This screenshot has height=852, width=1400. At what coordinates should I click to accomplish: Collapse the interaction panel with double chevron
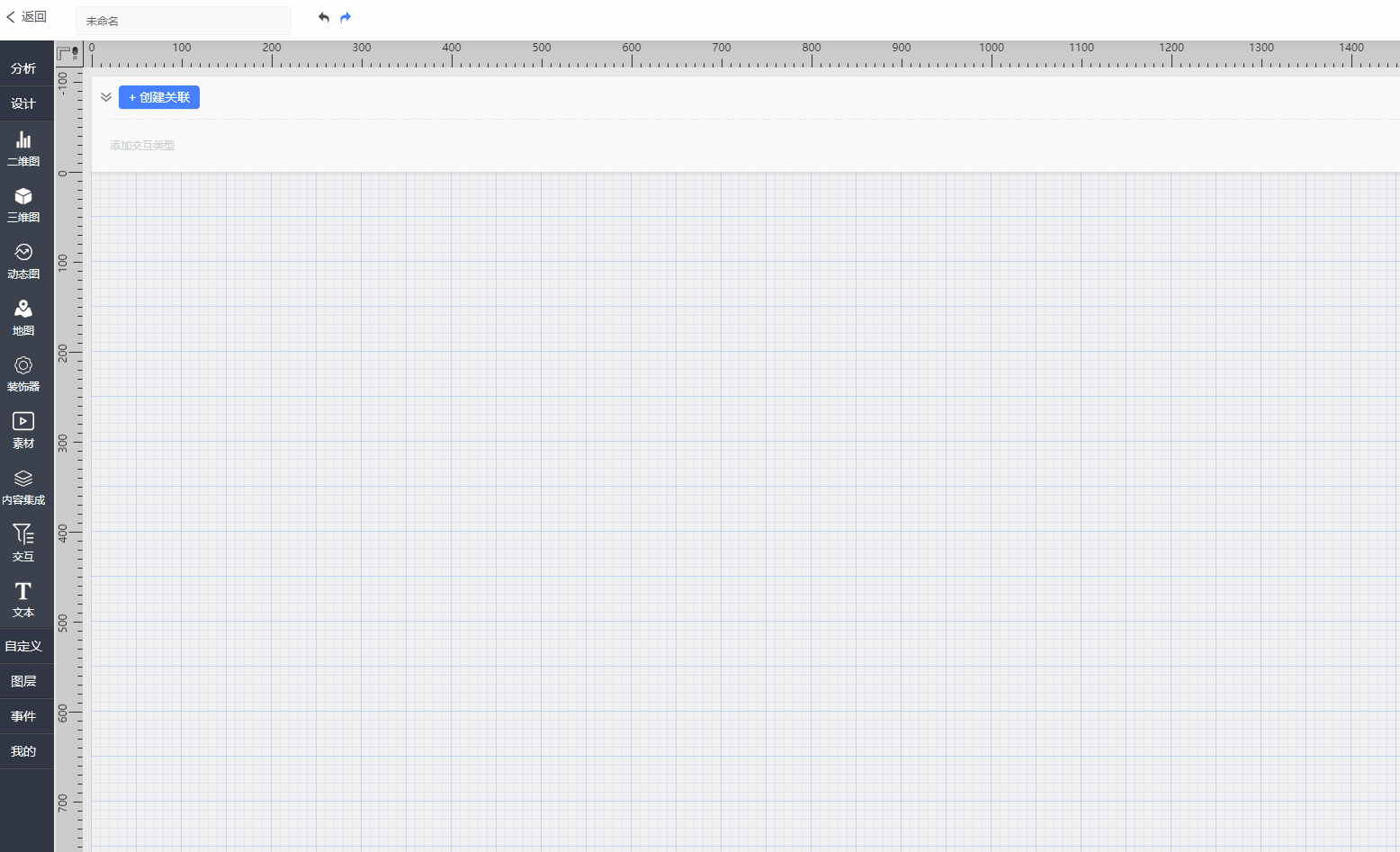tap(106, 97)
